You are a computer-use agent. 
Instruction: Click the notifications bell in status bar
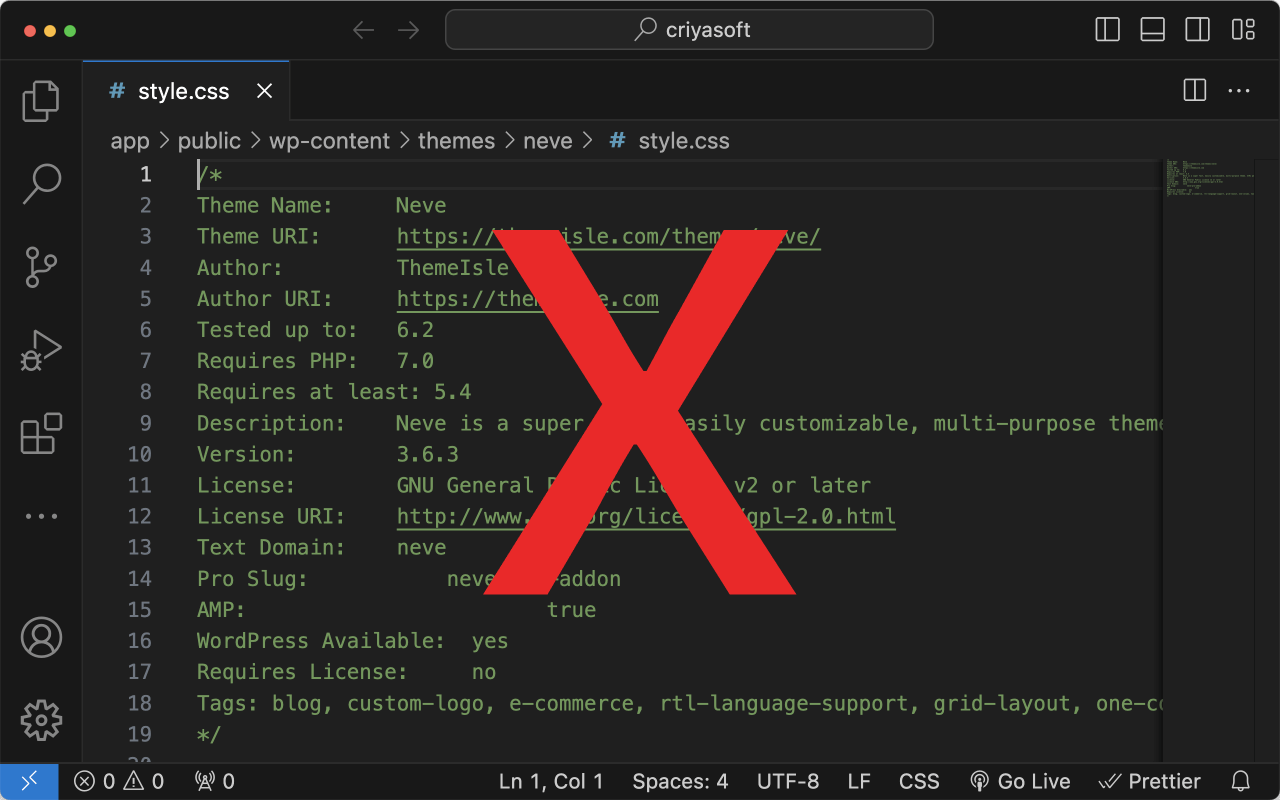coord(1240,781)
